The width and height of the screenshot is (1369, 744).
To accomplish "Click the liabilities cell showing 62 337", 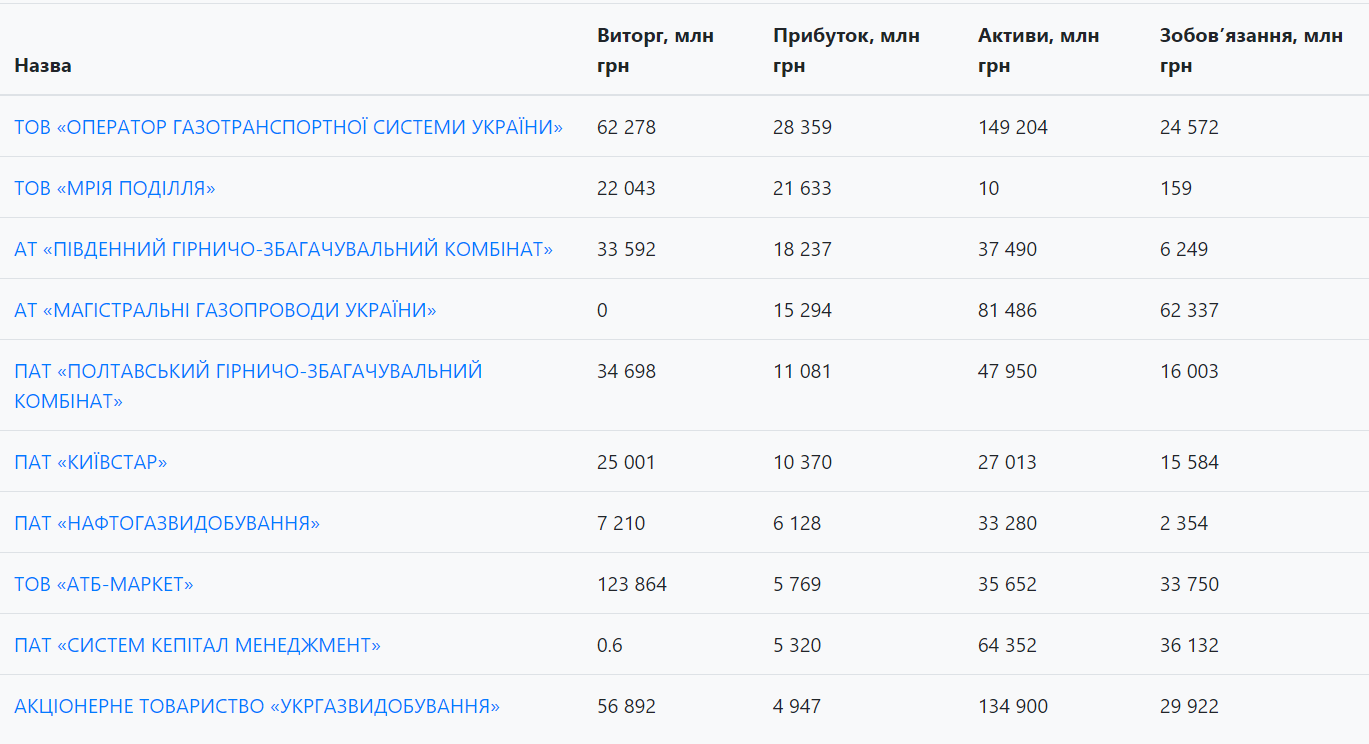I will pyautogui.click(x=1189, y=310).
